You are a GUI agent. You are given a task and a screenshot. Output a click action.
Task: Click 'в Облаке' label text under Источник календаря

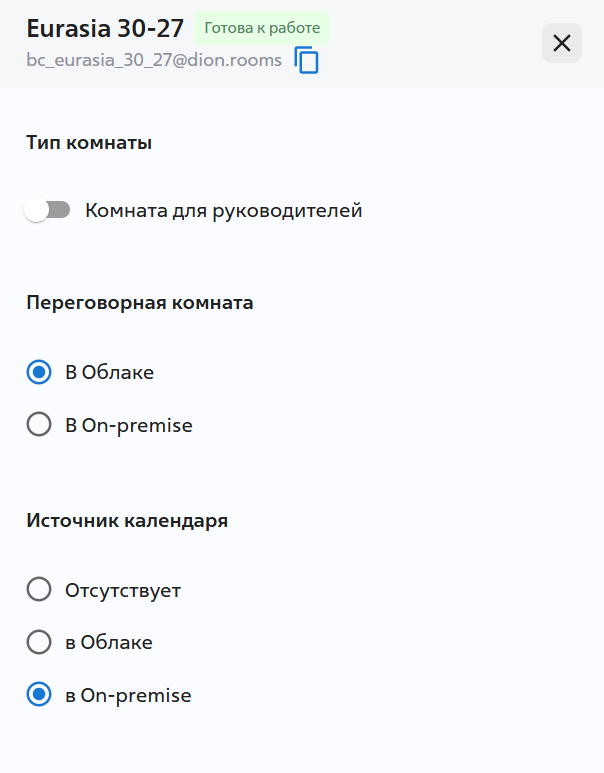(109, 642)
